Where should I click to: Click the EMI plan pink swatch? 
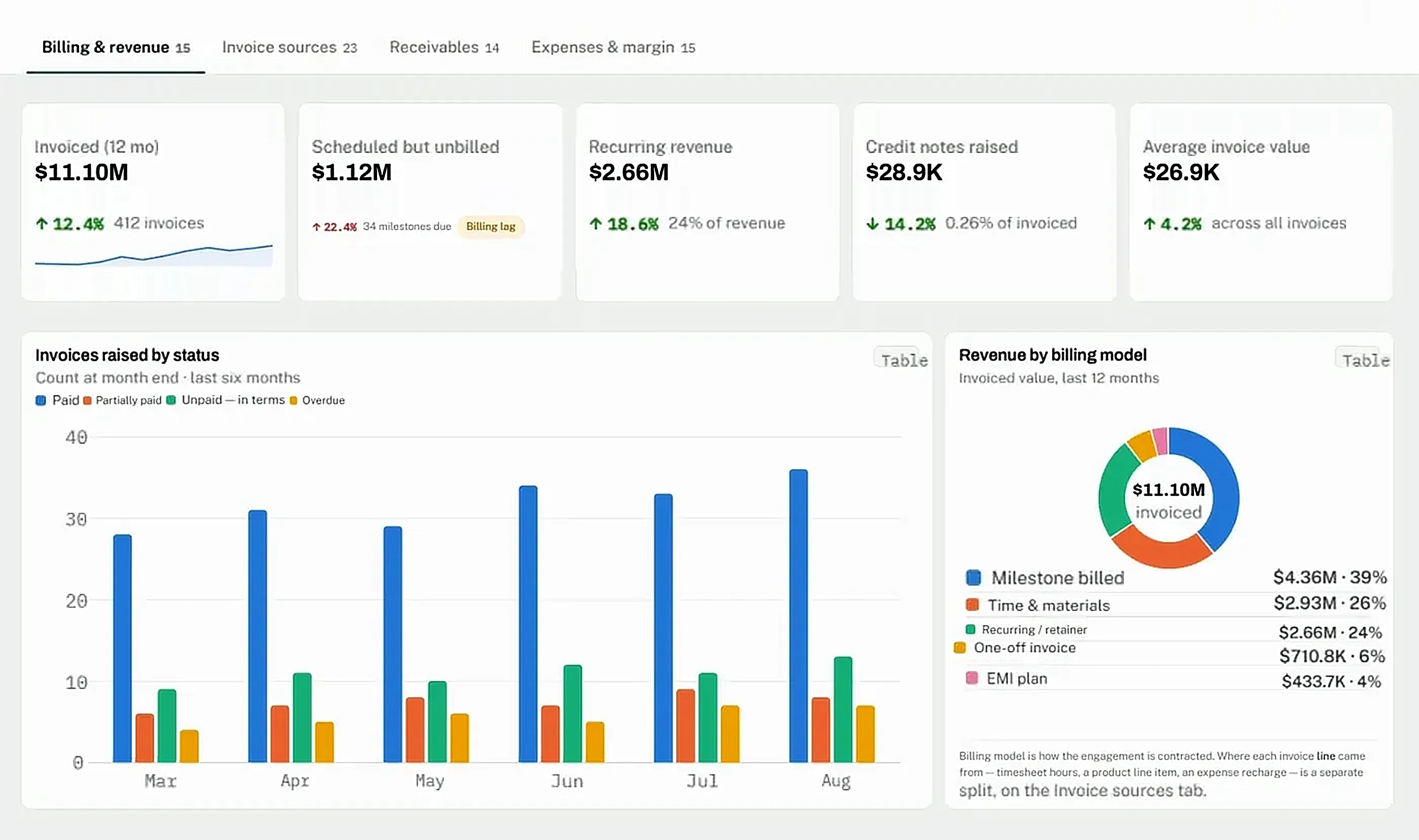972,678
